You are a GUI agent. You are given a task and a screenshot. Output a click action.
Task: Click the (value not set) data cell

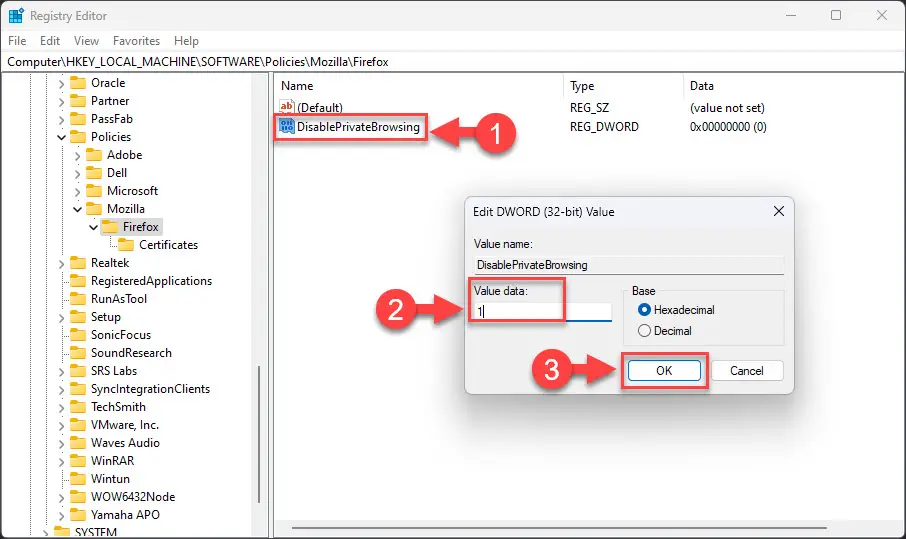click(727, 108)
